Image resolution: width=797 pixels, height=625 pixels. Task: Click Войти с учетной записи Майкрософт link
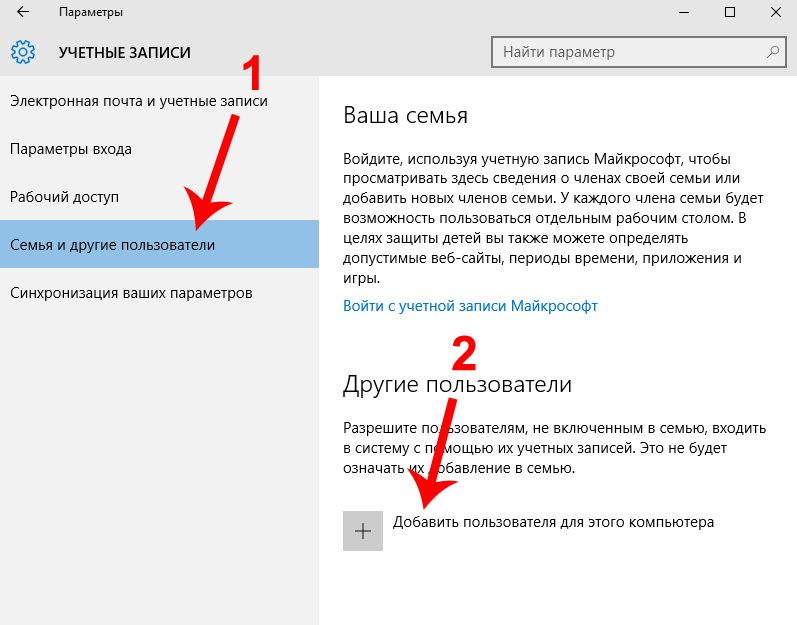470,306
